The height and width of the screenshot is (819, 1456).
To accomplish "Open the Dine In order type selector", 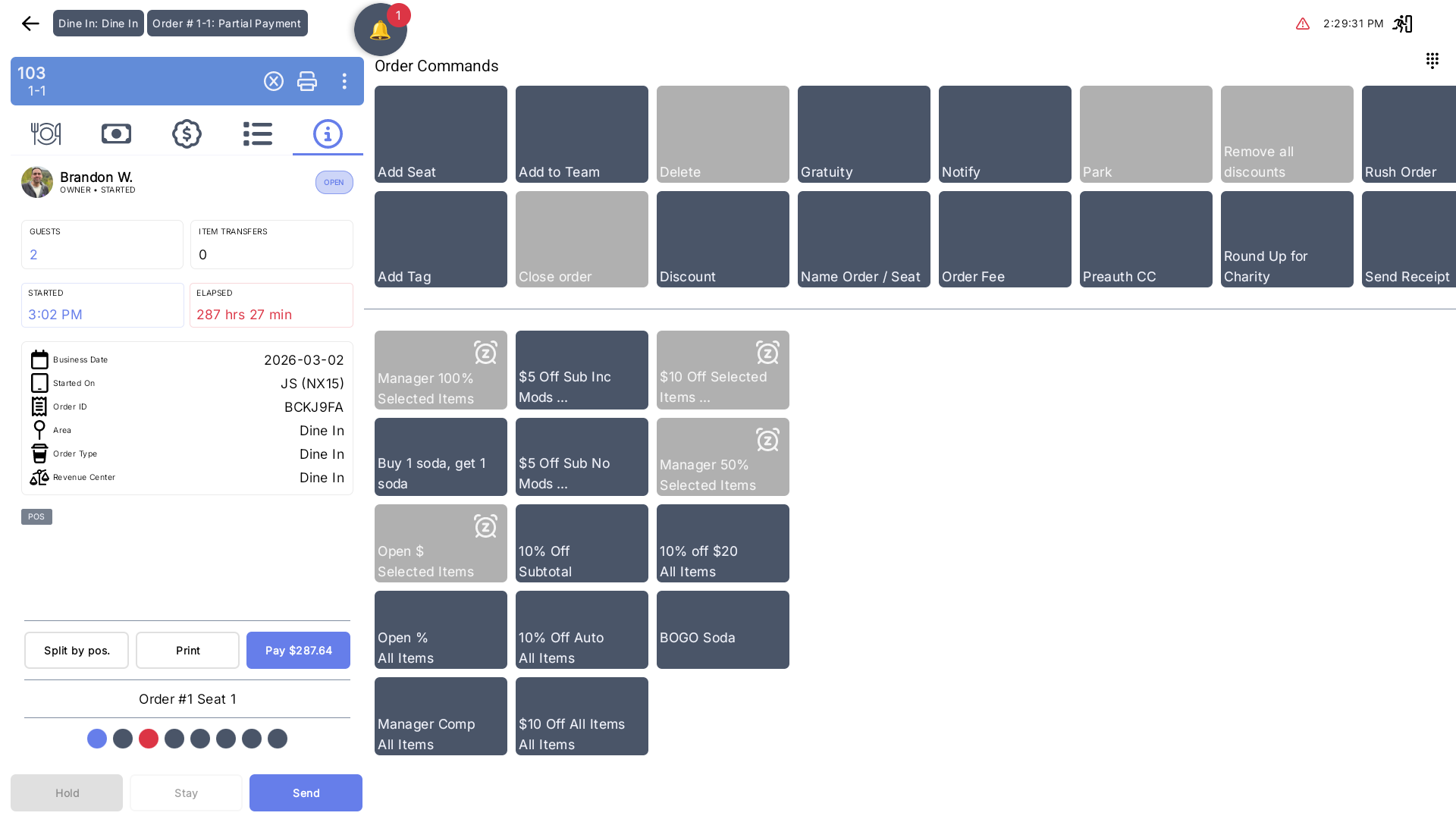I will click(98, 24).
